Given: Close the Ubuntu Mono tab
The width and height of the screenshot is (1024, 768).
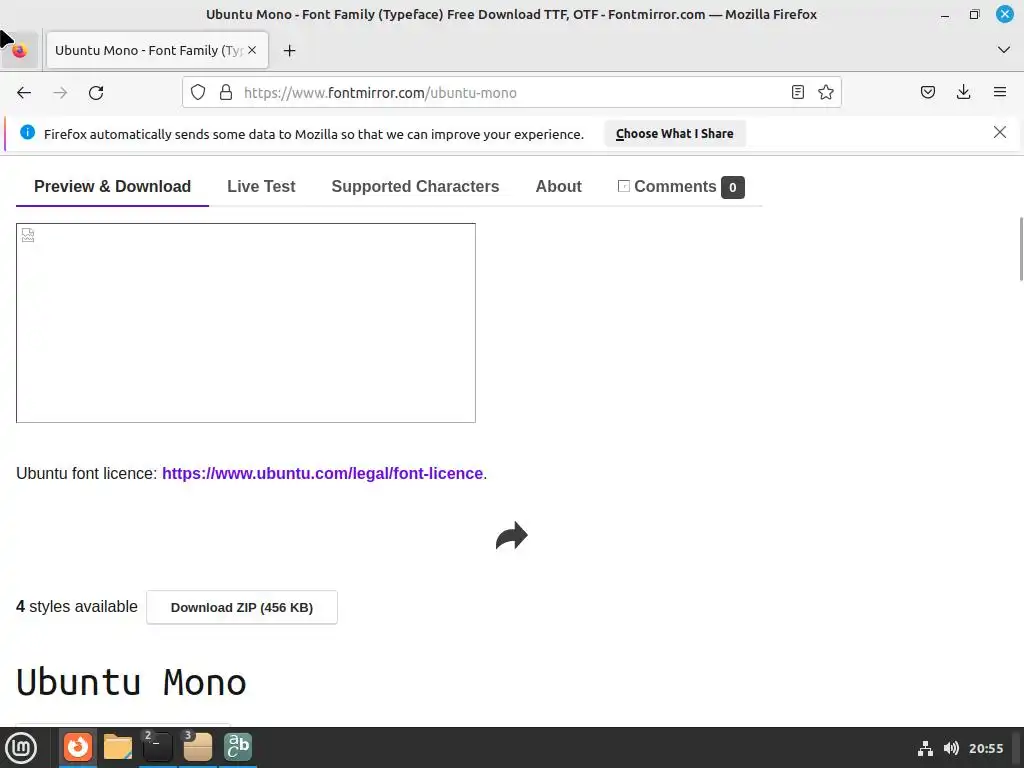Looking at the screenshot, I should tap(252, 50).
